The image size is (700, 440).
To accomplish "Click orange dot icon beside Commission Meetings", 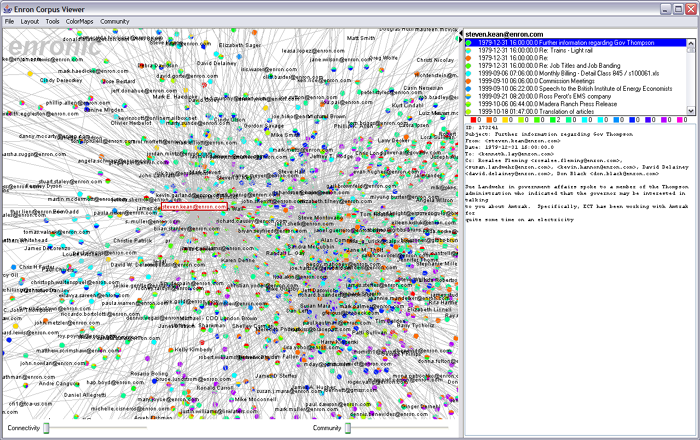I will (469, 81).
